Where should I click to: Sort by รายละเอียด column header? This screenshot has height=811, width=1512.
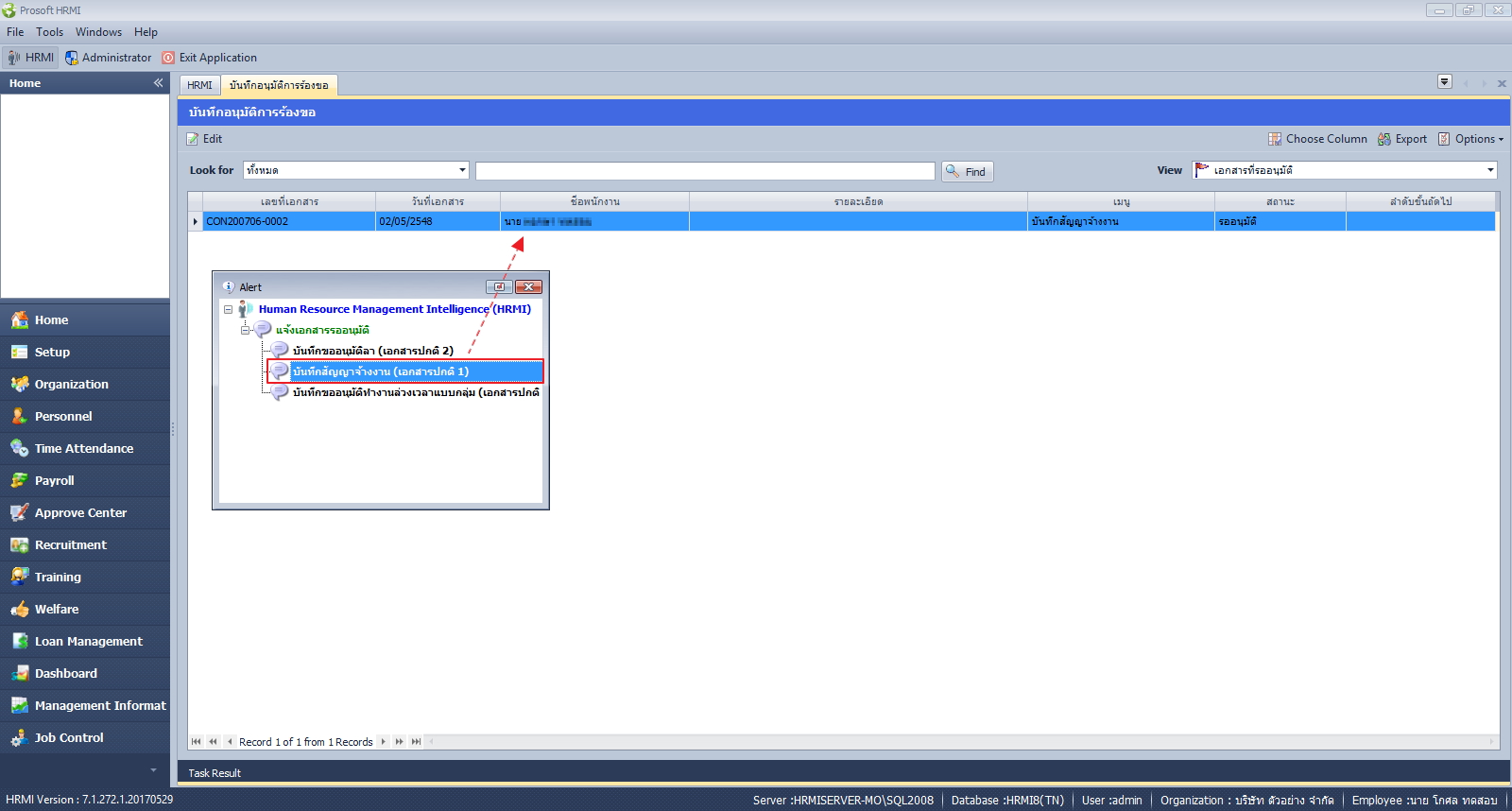(x=858, y=201)
